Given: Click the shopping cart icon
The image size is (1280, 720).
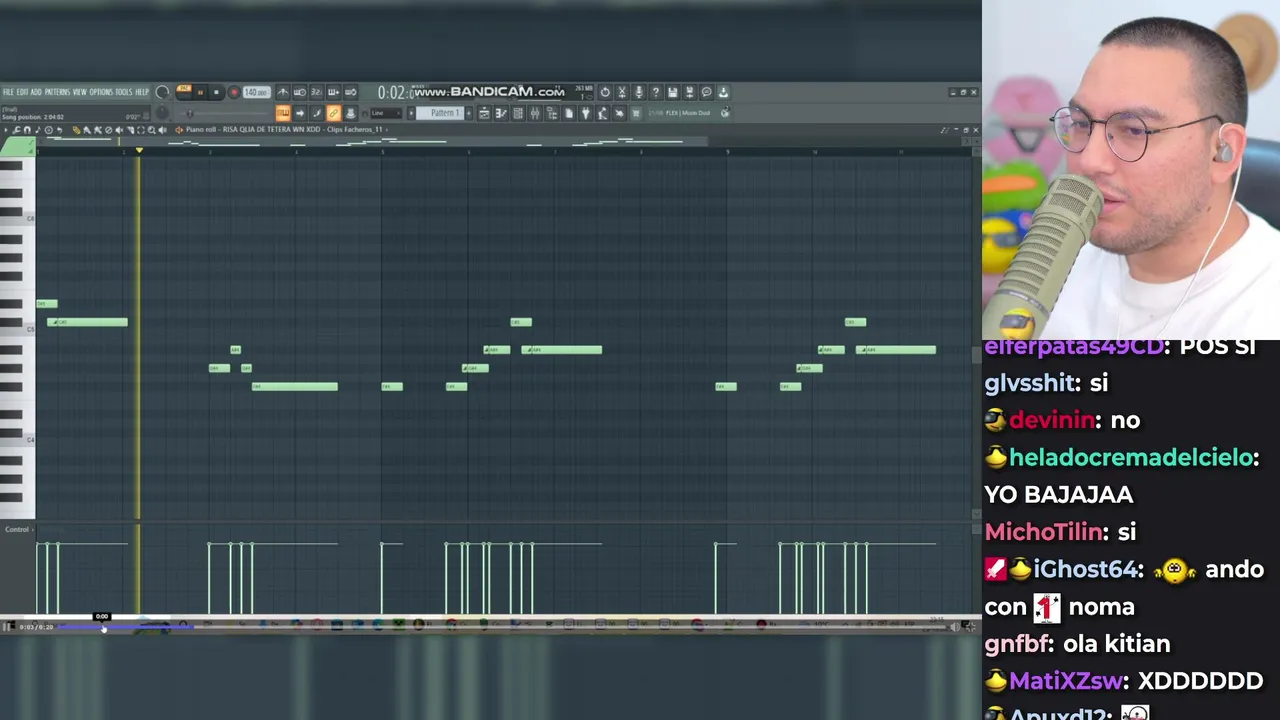Looking at the screenshot, I should [x=637, y=113].
